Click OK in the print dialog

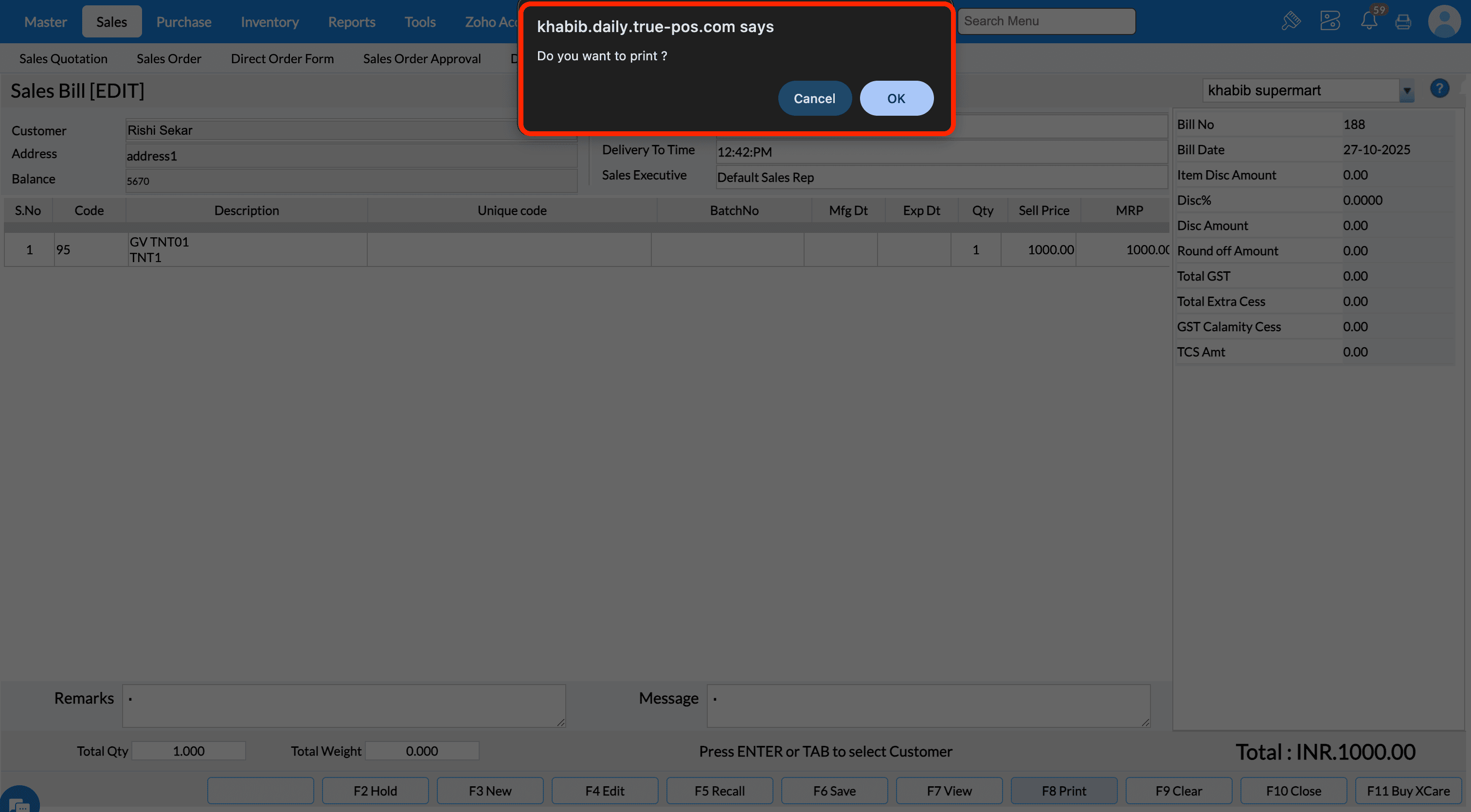[x=896, y=98]
